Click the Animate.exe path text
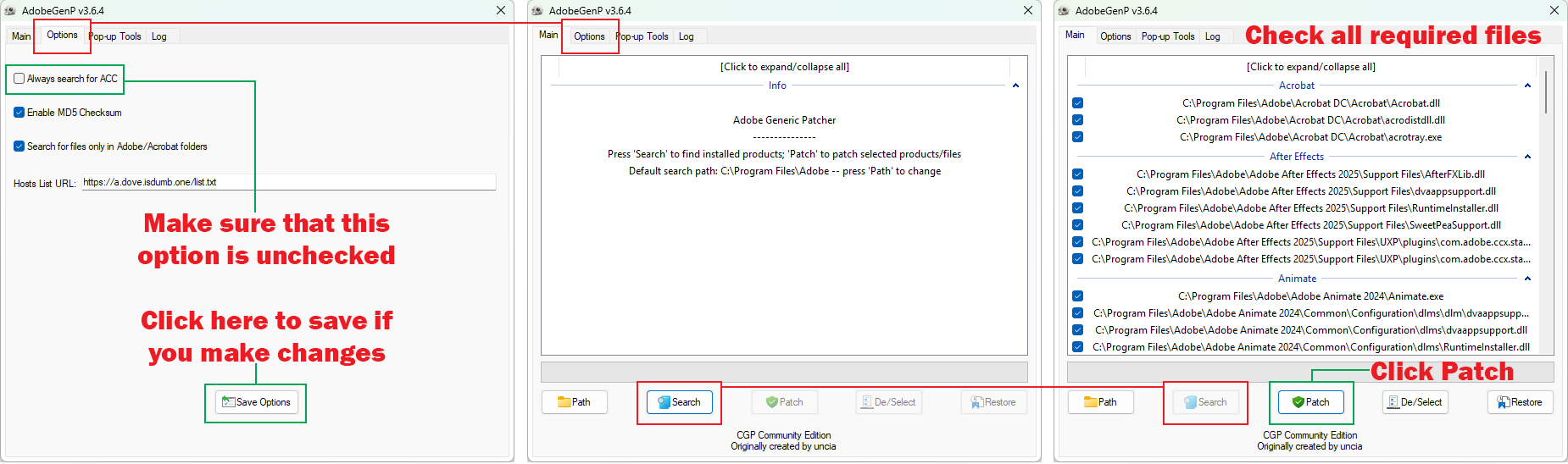Image resolution: width=1568 pixels, height=464 pixels. click(x=1311, y=296)
